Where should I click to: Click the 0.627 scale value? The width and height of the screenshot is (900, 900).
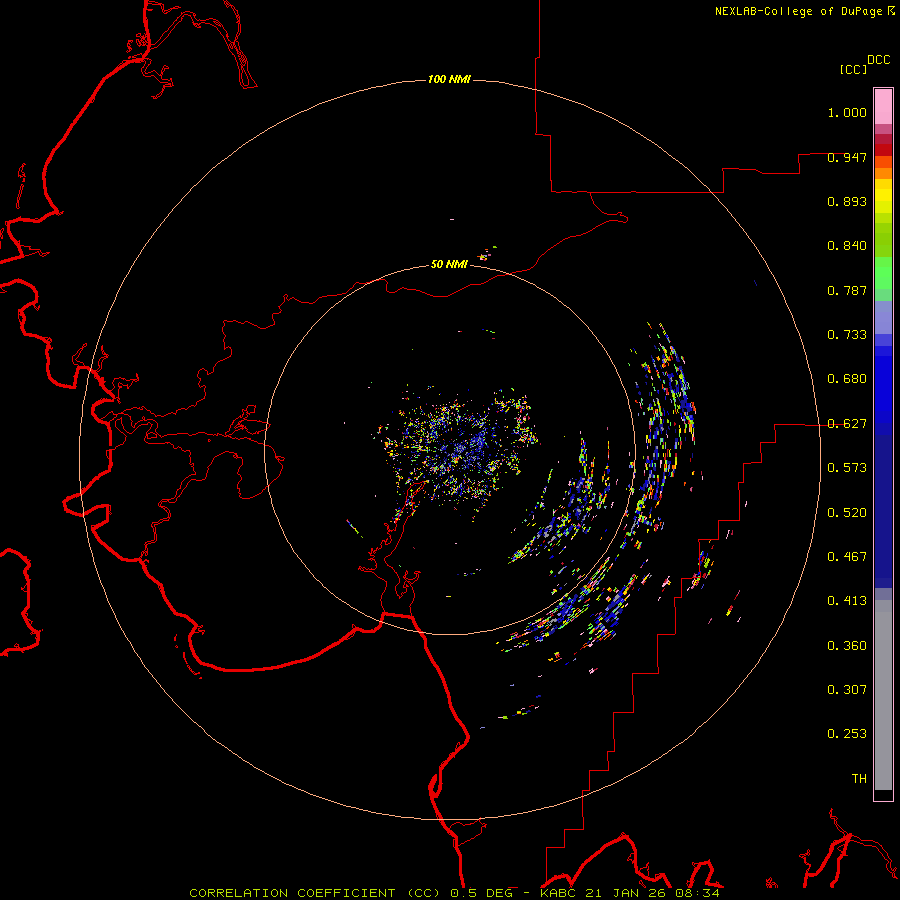tap(847, 424)
